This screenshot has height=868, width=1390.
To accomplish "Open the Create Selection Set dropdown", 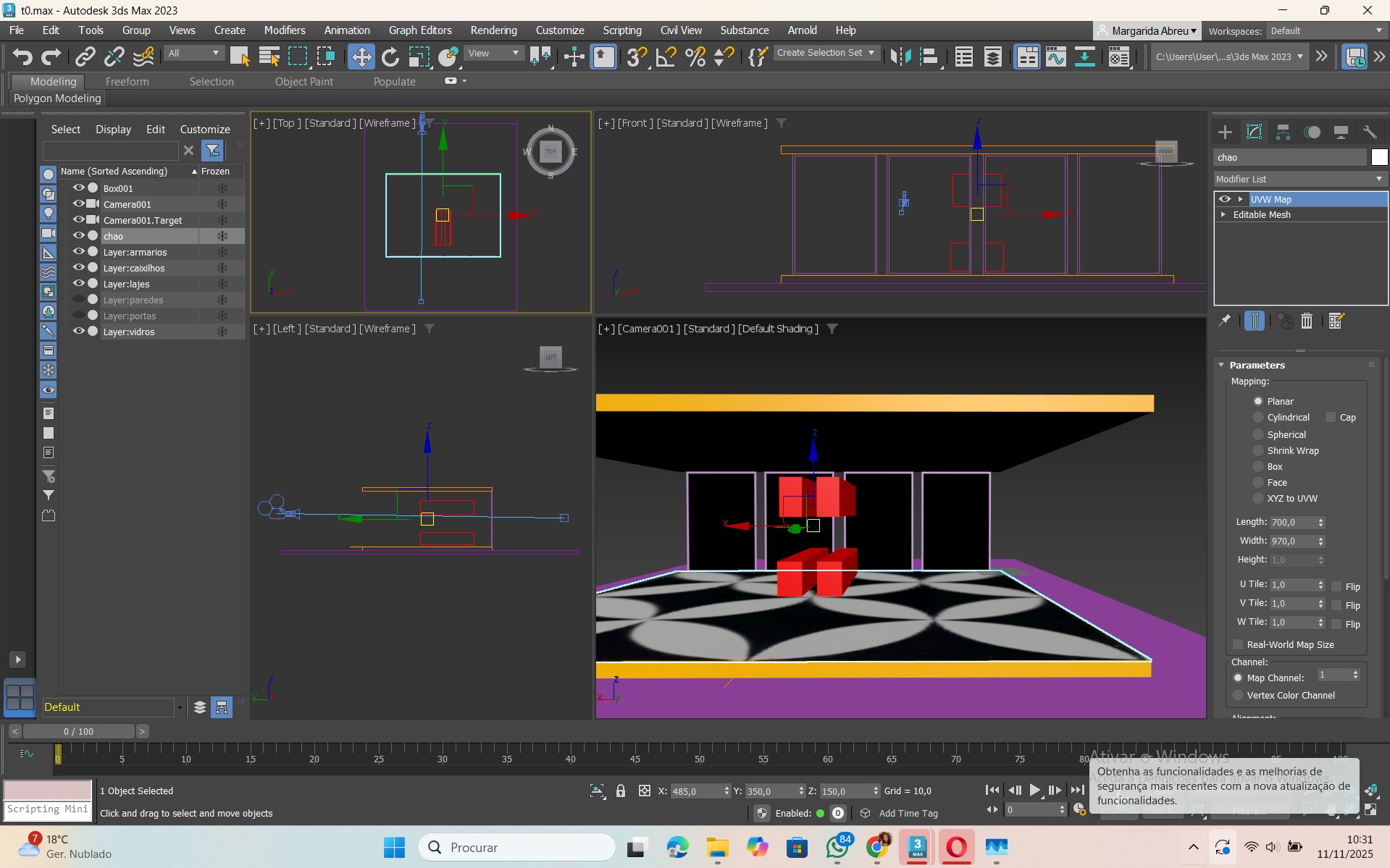I will [x=826, y=53].
